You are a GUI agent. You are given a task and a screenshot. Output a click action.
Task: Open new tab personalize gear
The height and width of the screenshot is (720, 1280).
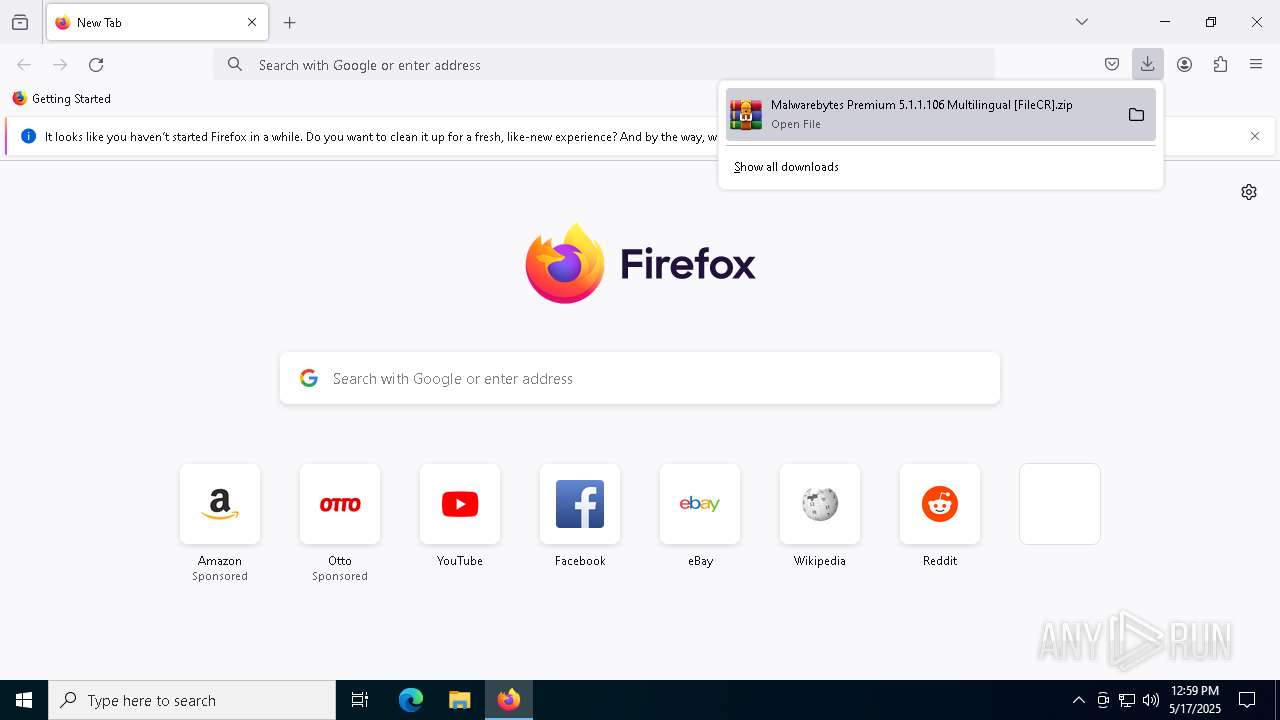[1249, 192]
